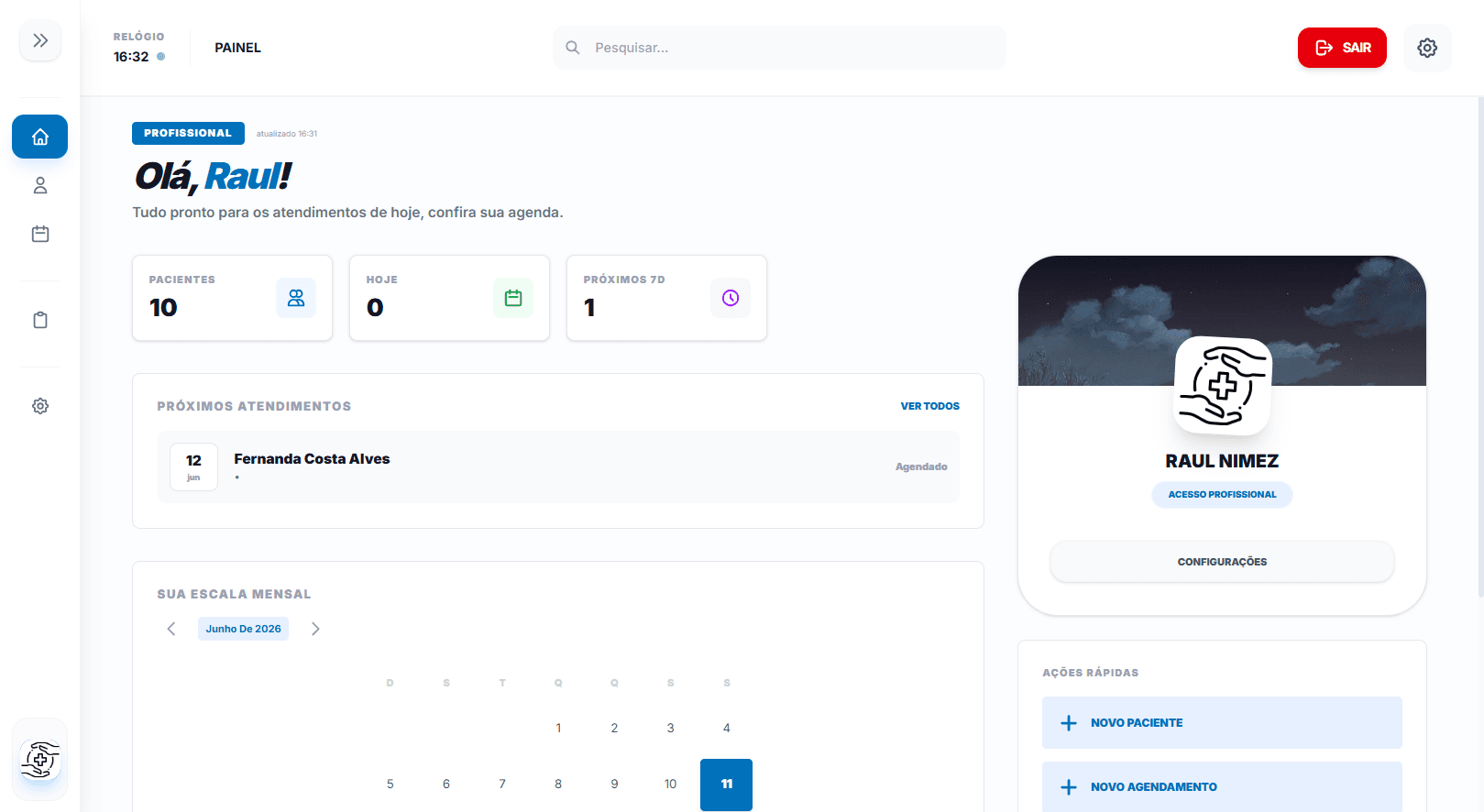The height and width of the screenshot is (812, 1484).
Task: Select day 1 in the monthly calendar
Action: (558, 728)
